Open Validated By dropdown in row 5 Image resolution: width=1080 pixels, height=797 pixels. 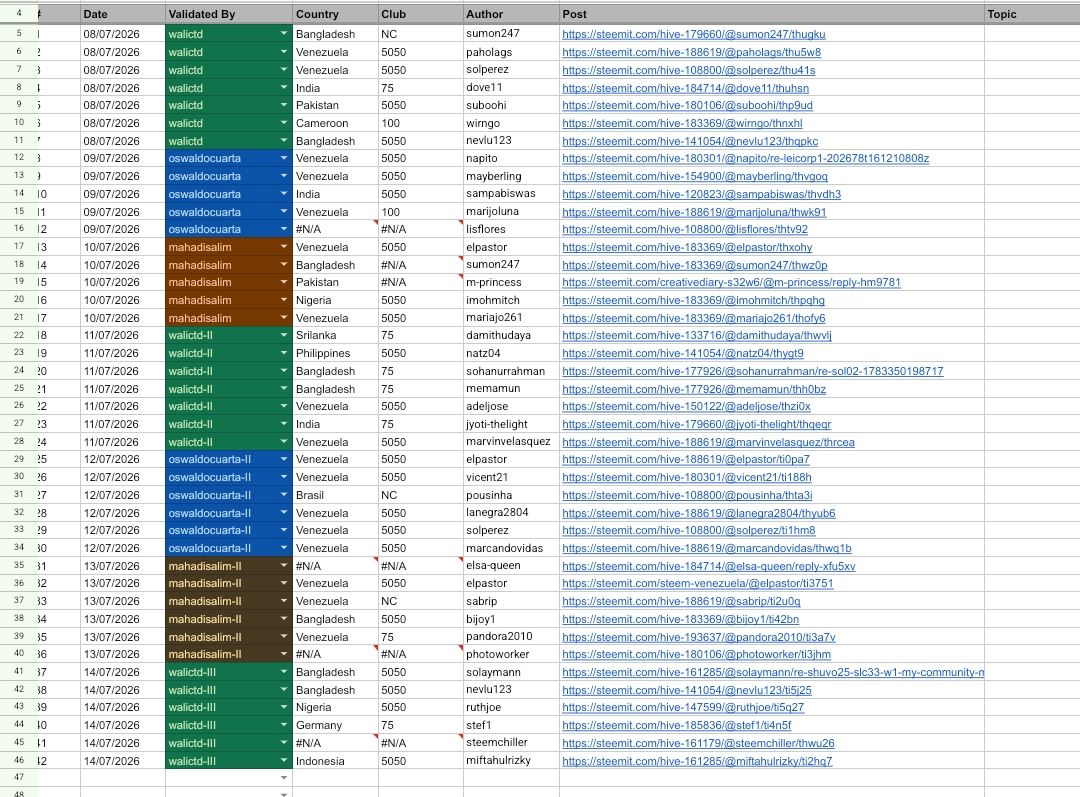[284, 34]
